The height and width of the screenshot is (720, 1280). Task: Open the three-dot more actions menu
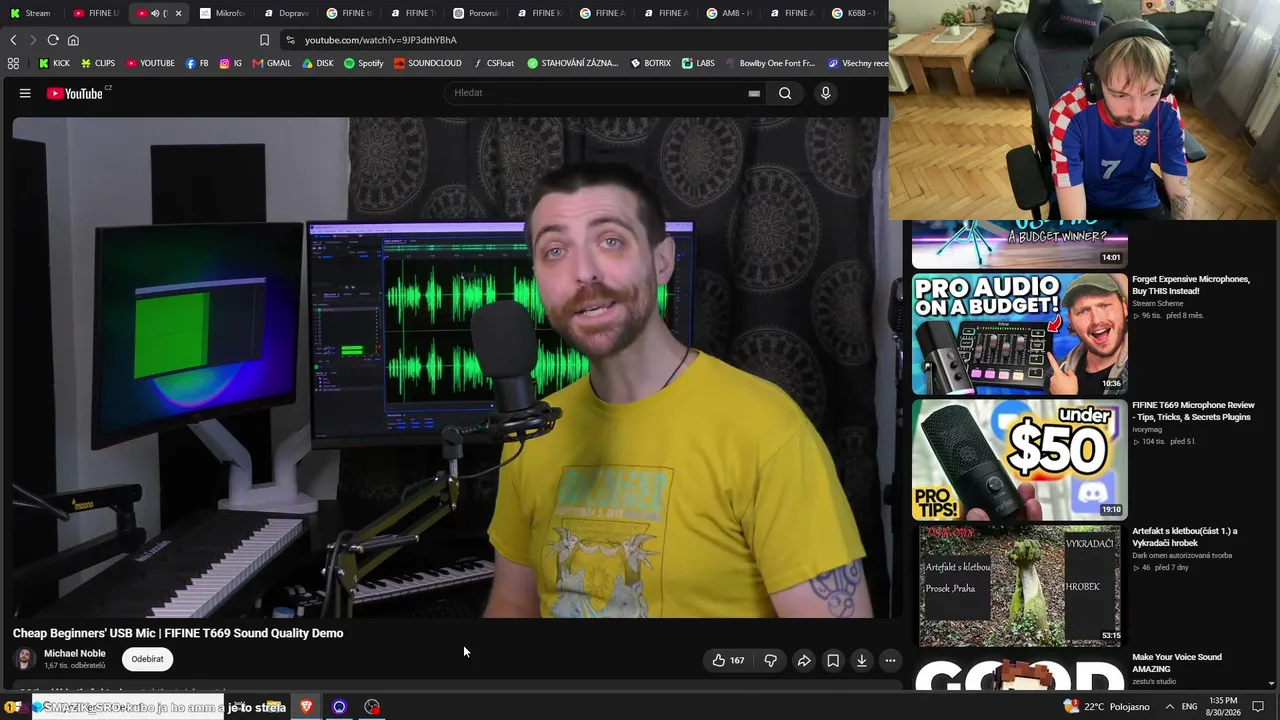[890, 660]
